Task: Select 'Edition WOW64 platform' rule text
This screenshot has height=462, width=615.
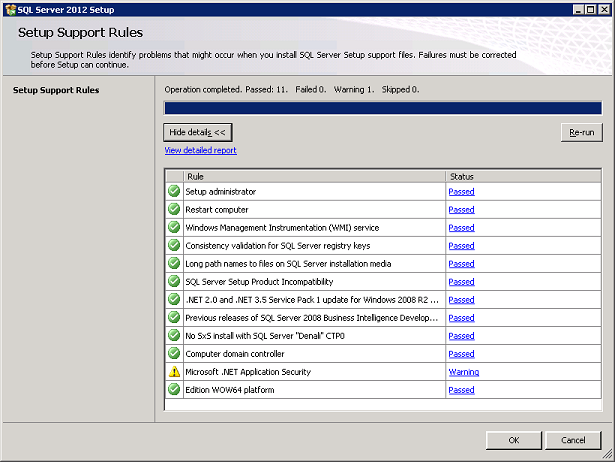Action: click(230, 390)
